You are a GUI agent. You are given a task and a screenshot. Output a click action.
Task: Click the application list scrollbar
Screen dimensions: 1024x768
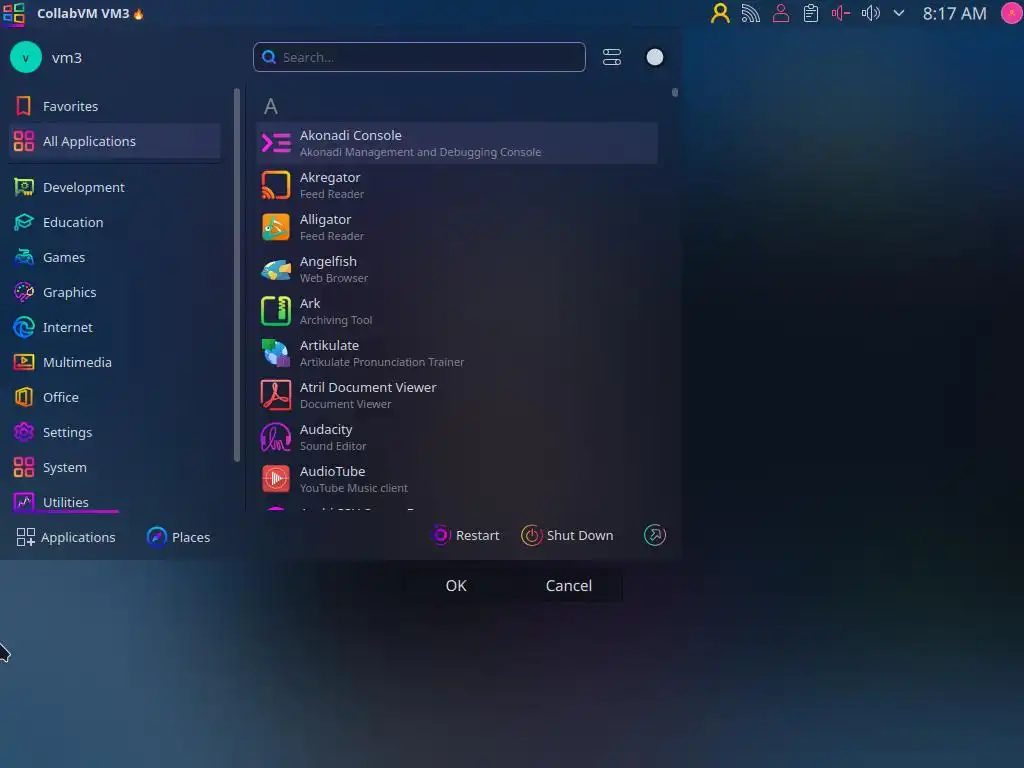point(675,93)
